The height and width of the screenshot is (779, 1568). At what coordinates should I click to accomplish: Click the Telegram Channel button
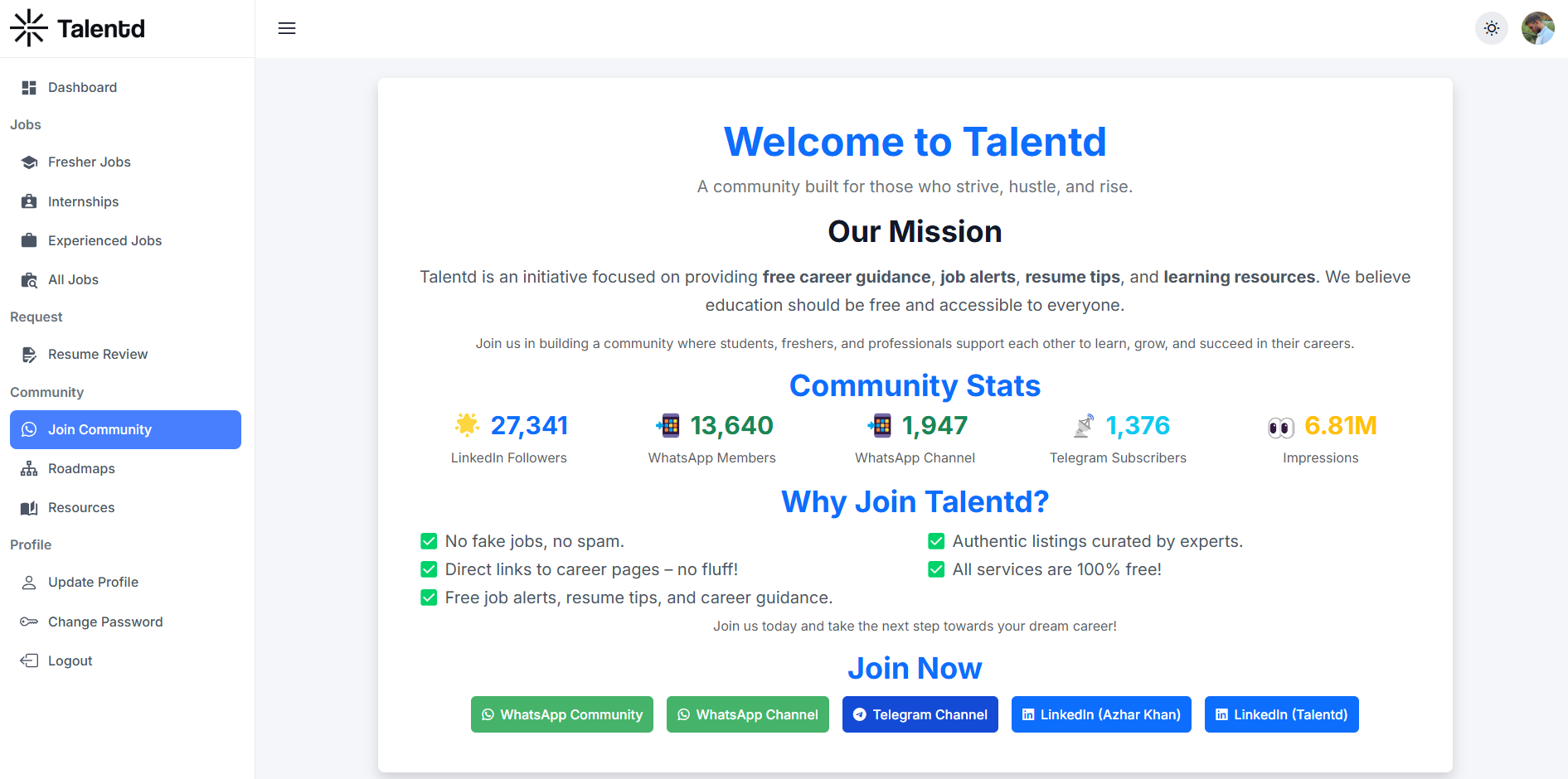click(920, 714)
